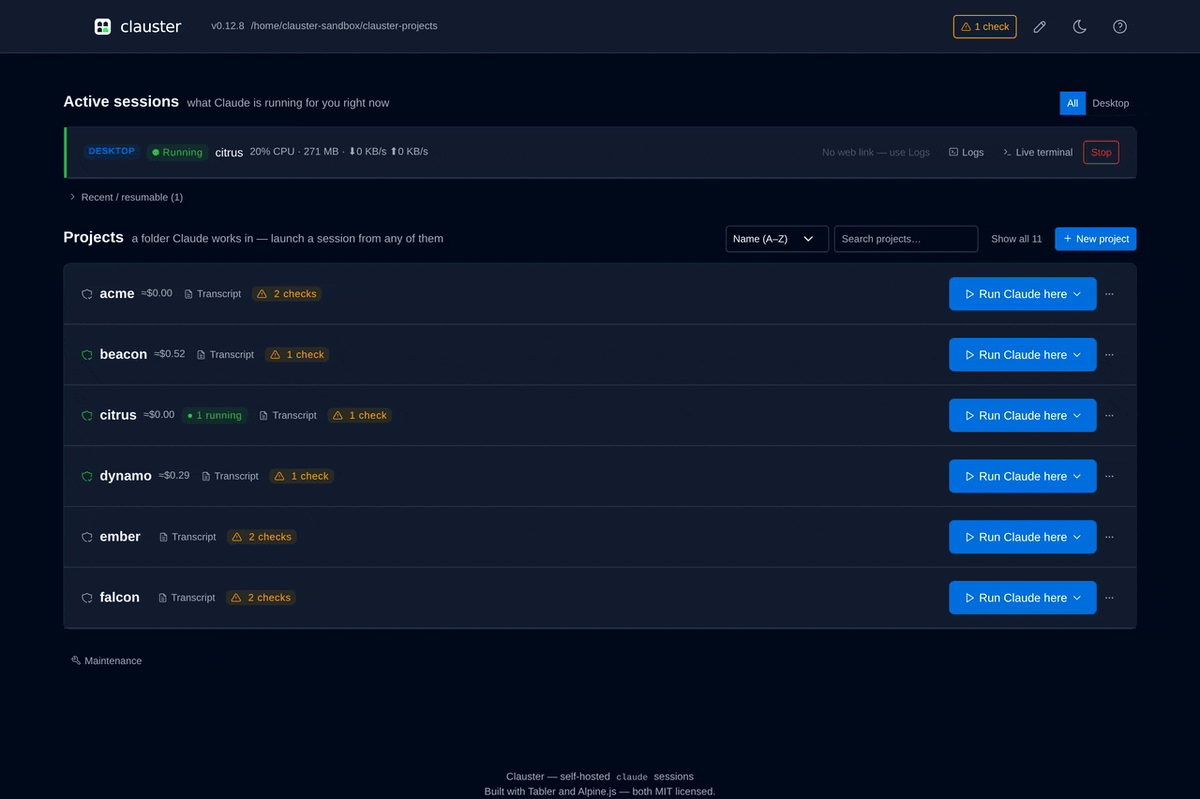Open the ember Transcript
This screenshot has height=799, width=1200.
pos(188,537)
